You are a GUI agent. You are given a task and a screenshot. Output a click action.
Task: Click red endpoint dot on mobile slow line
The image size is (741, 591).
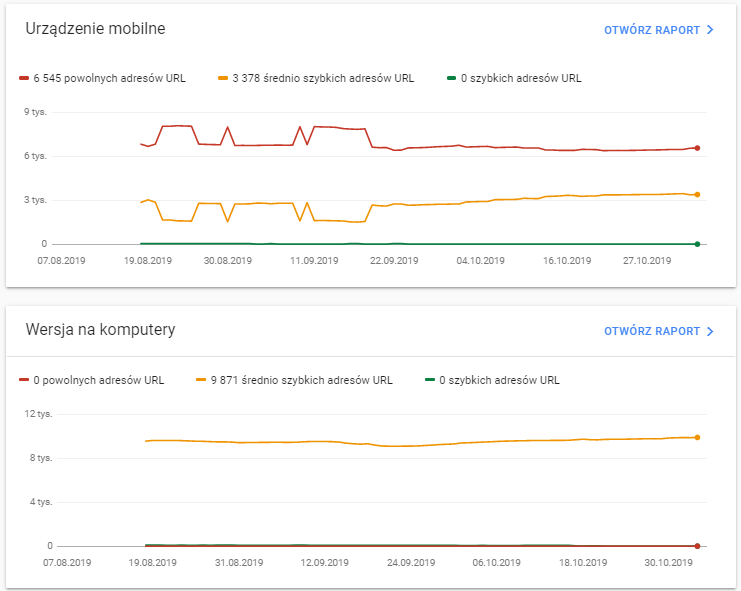click(x=697, y=148)
